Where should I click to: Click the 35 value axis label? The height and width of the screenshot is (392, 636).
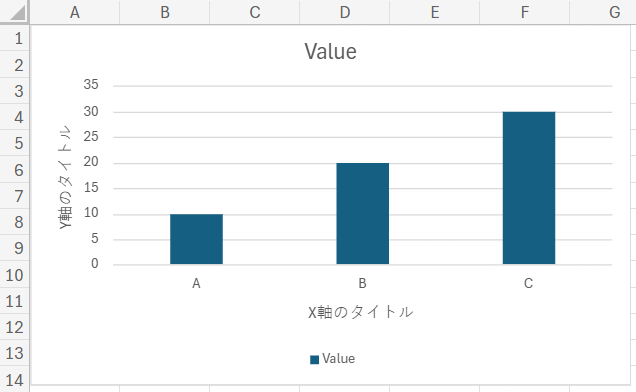coord(91,84)
